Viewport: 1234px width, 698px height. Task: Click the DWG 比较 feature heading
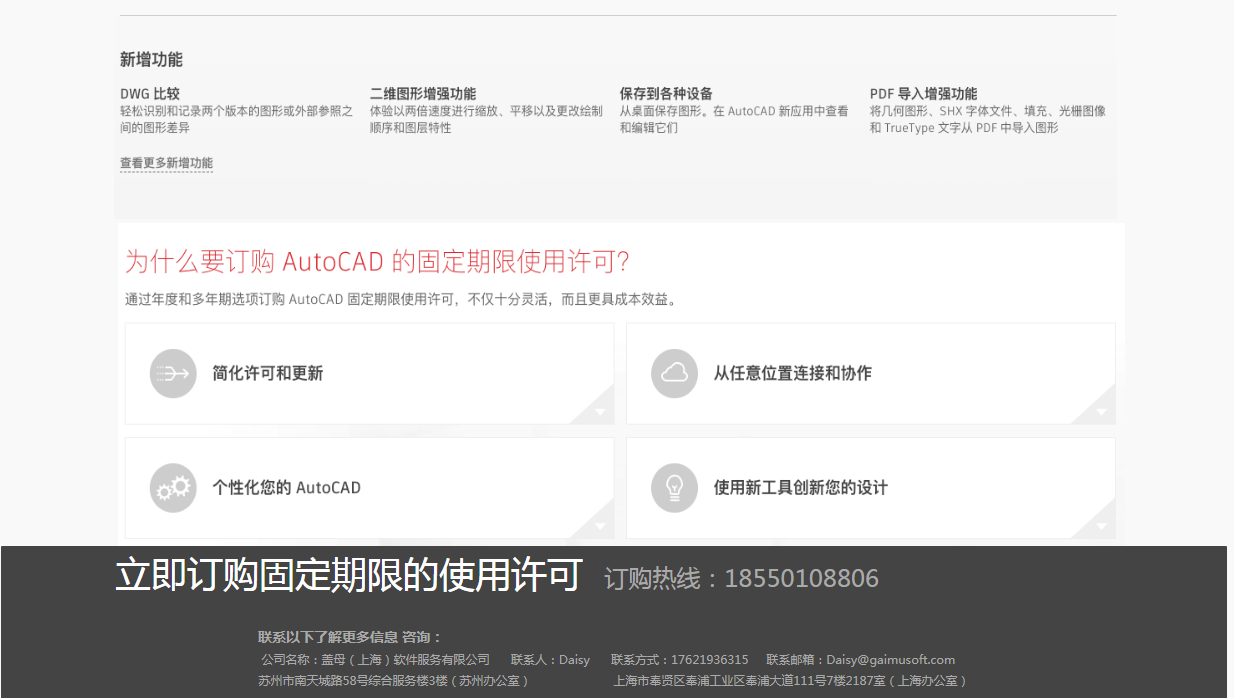coord(150,94)
